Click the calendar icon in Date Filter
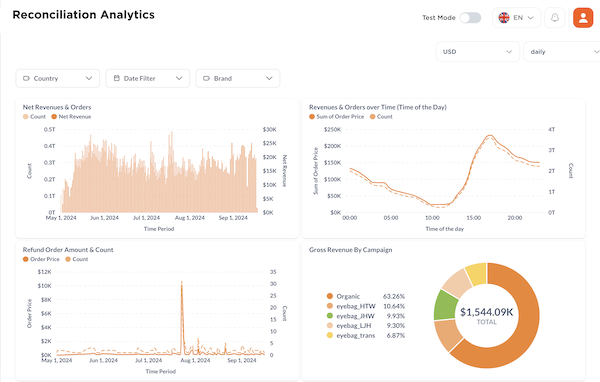The width and height of the screenshot is (600, 382). point(117,78)
